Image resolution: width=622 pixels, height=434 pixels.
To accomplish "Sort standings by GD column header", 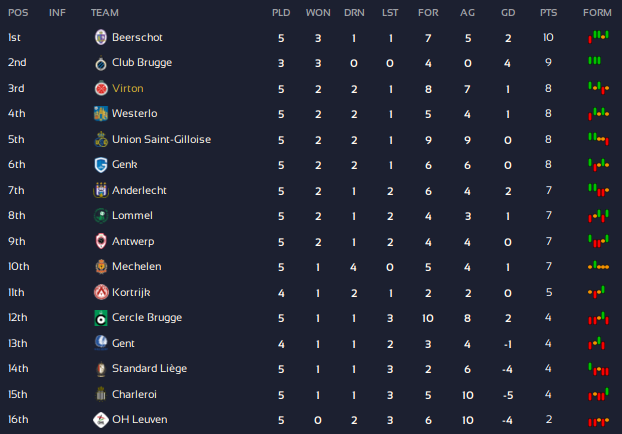I will 508,13.
